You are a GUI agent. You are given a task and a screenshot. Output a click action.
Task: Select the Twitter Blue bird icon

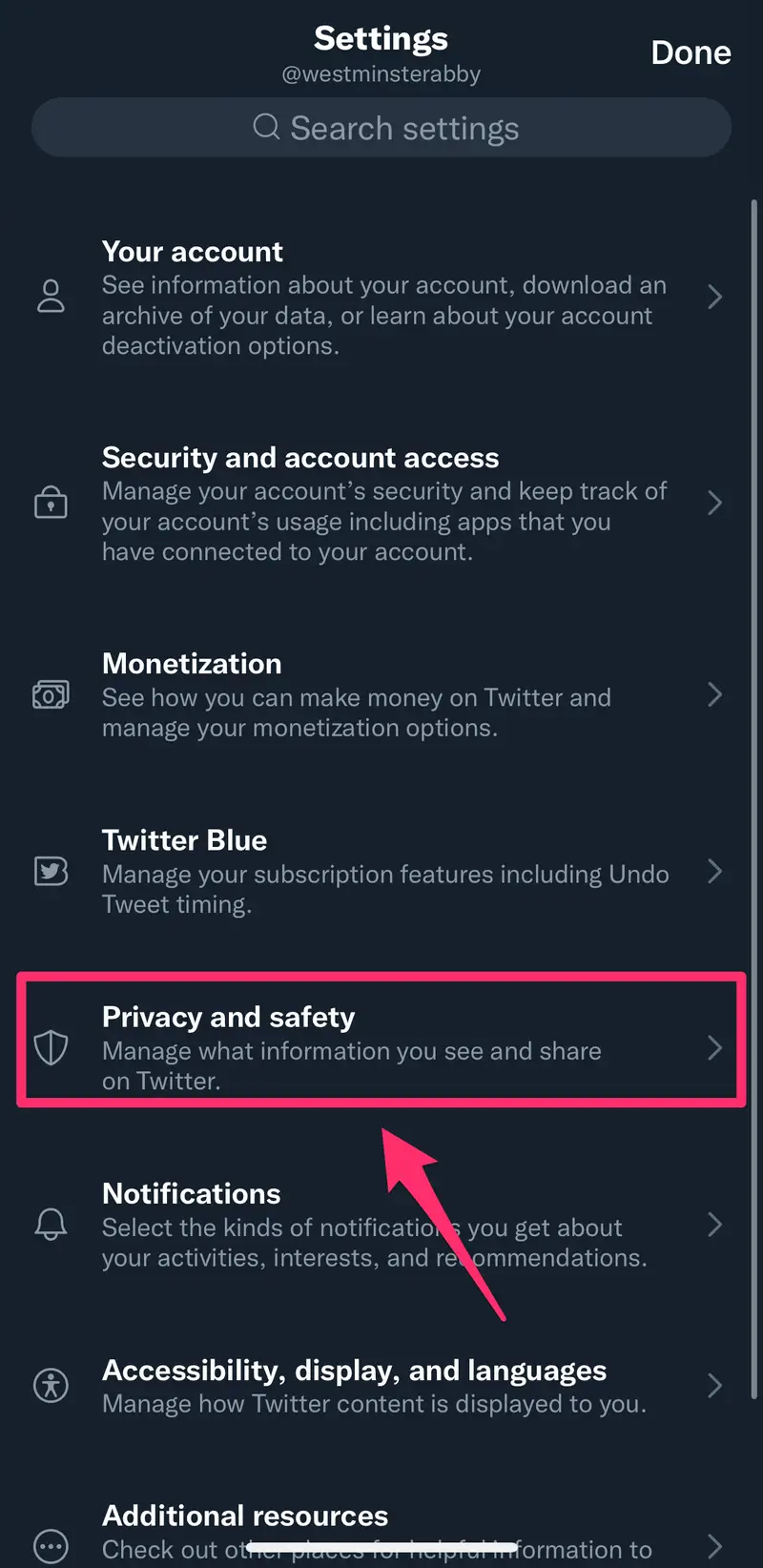pos(52,871)
